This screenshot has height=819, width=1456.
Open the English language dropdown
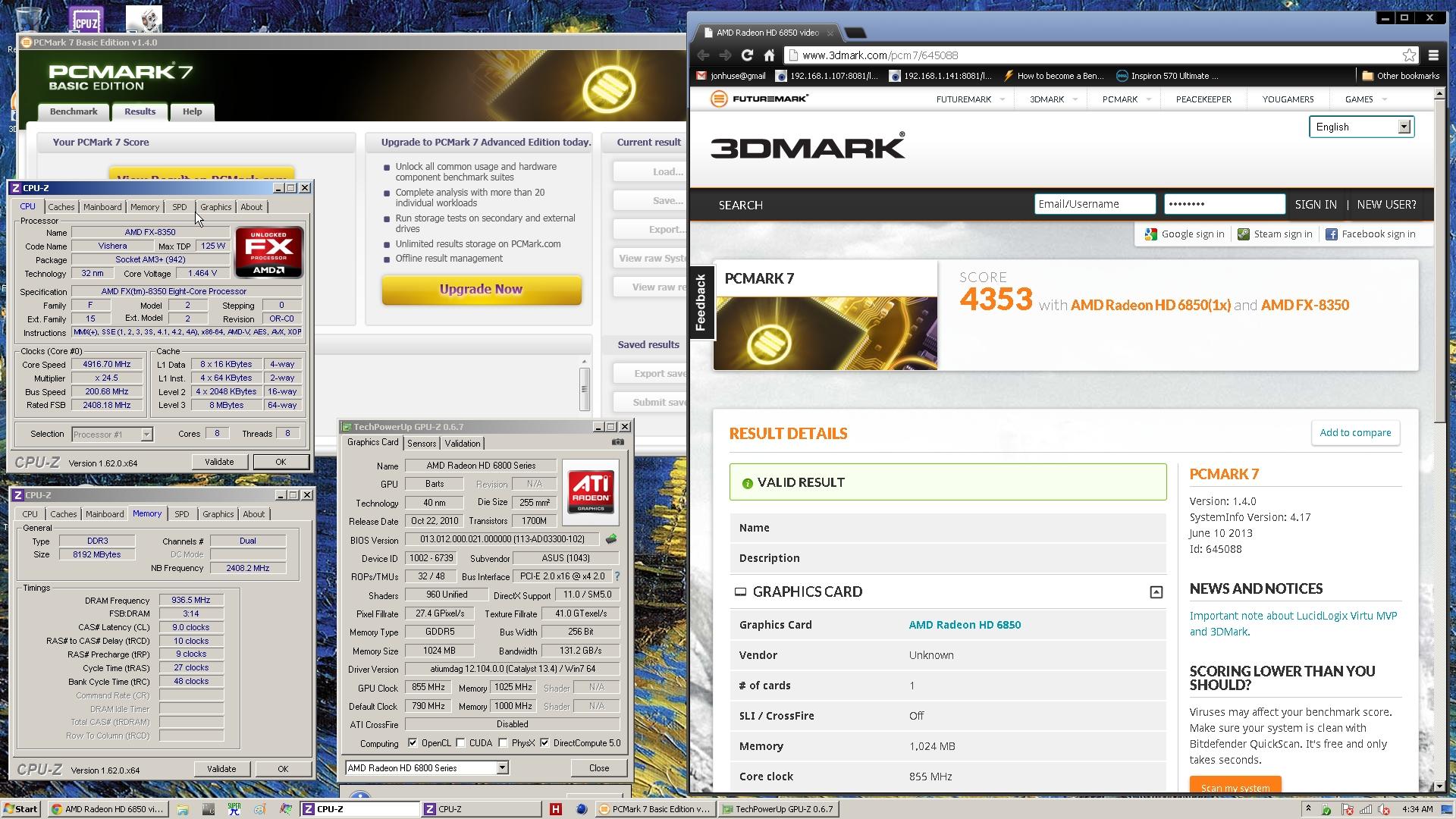click(x=1360, y=127)
